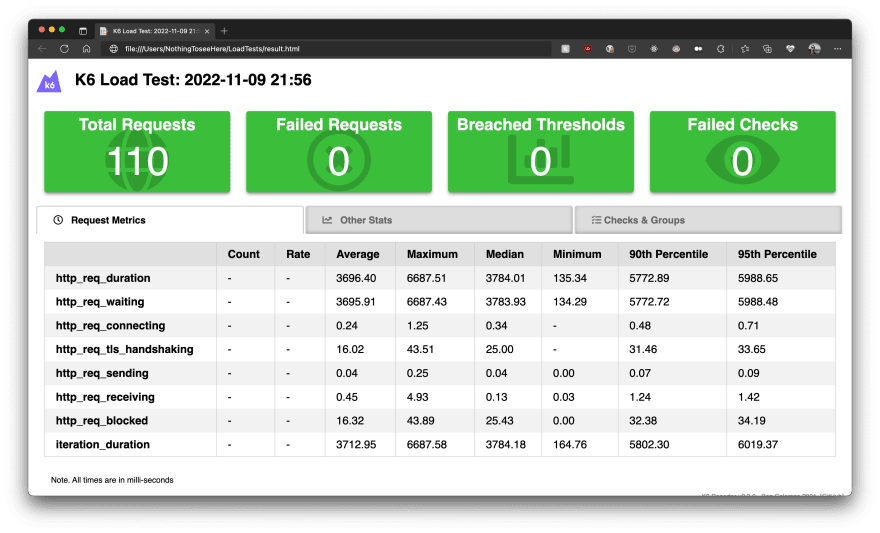Click the shield pocket extension icon
The width and height of the screenshot is (880, 533).
pyautogui.click(x=632, y=49)
